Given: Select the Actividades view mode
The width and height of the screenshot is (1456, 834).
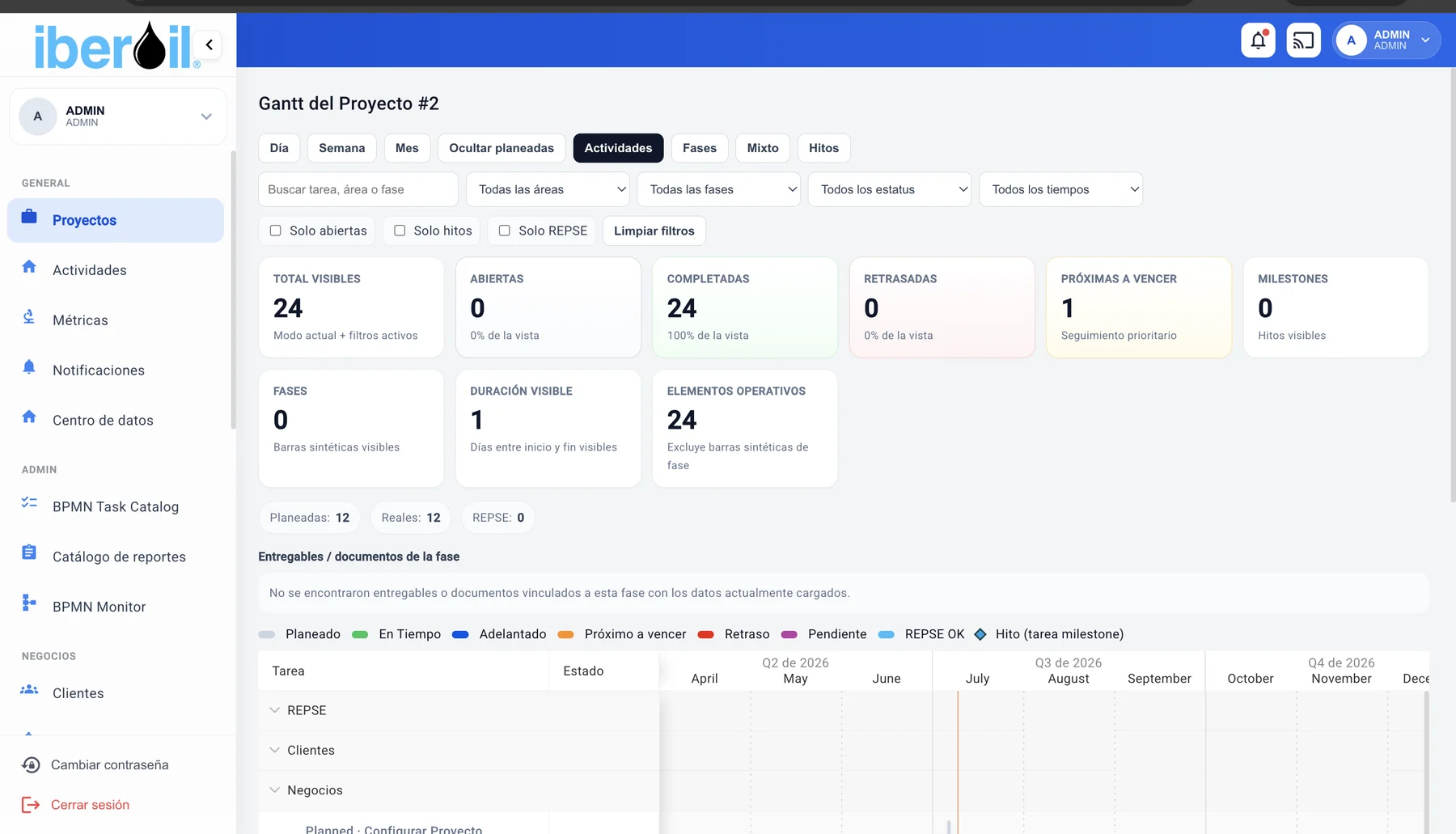Looking at the screenshot, I should [618, 148].
